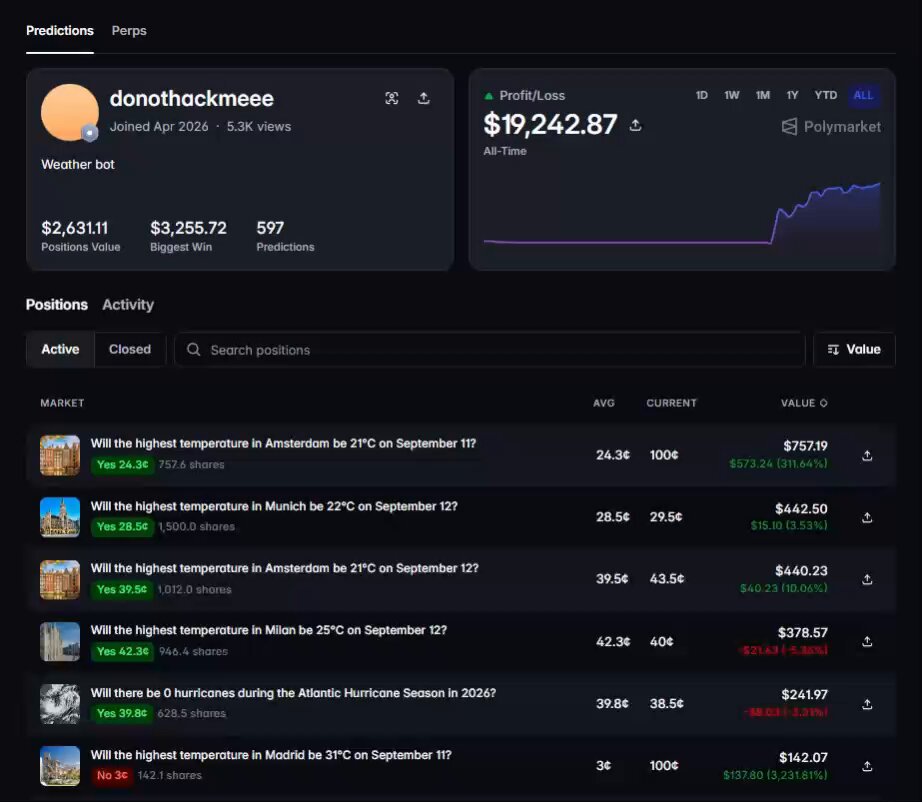Open the Munich 22°C September 12 market
This screenshot has height=802, width=922.
click(274, 506)
